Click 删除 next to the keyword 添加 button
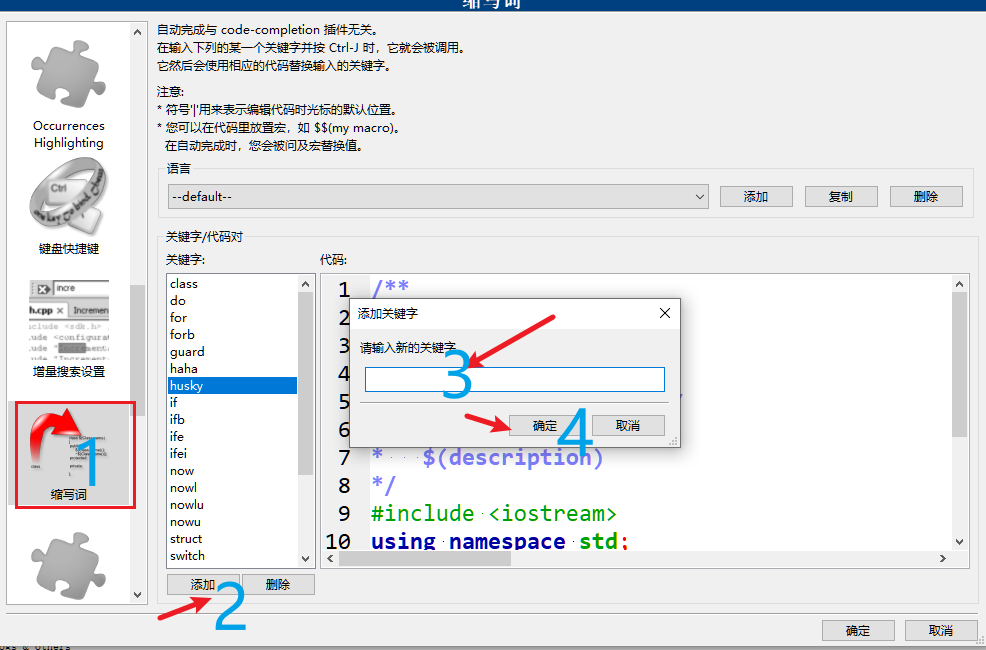 click(278, 583)
